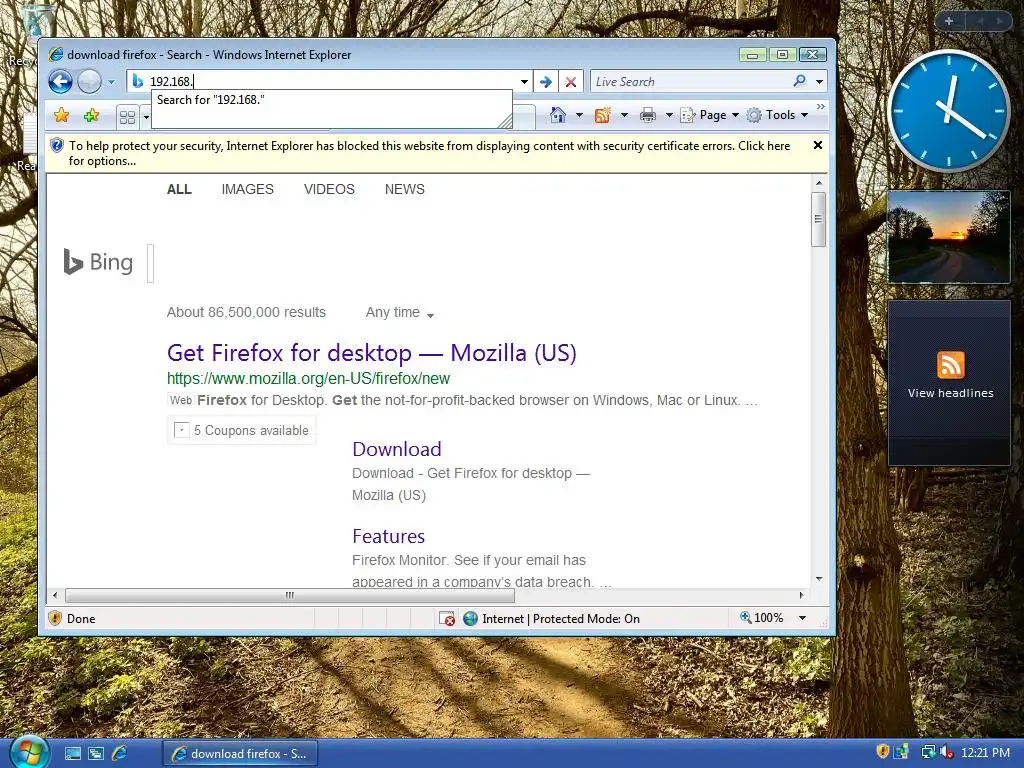Launch Internet Explorer from quick launch
This screenshot has width=1024, height=768.
120,754
